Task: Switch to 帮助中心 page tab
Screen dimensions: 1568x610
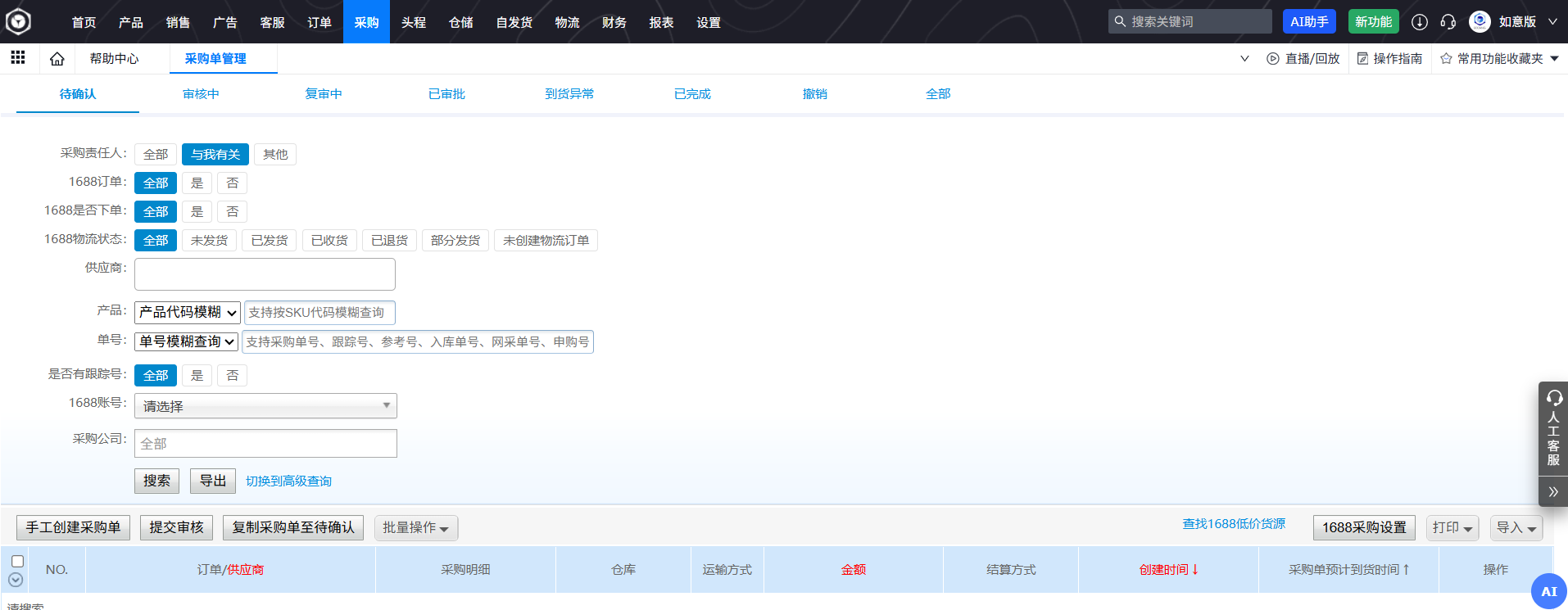Action: point(114,58)
